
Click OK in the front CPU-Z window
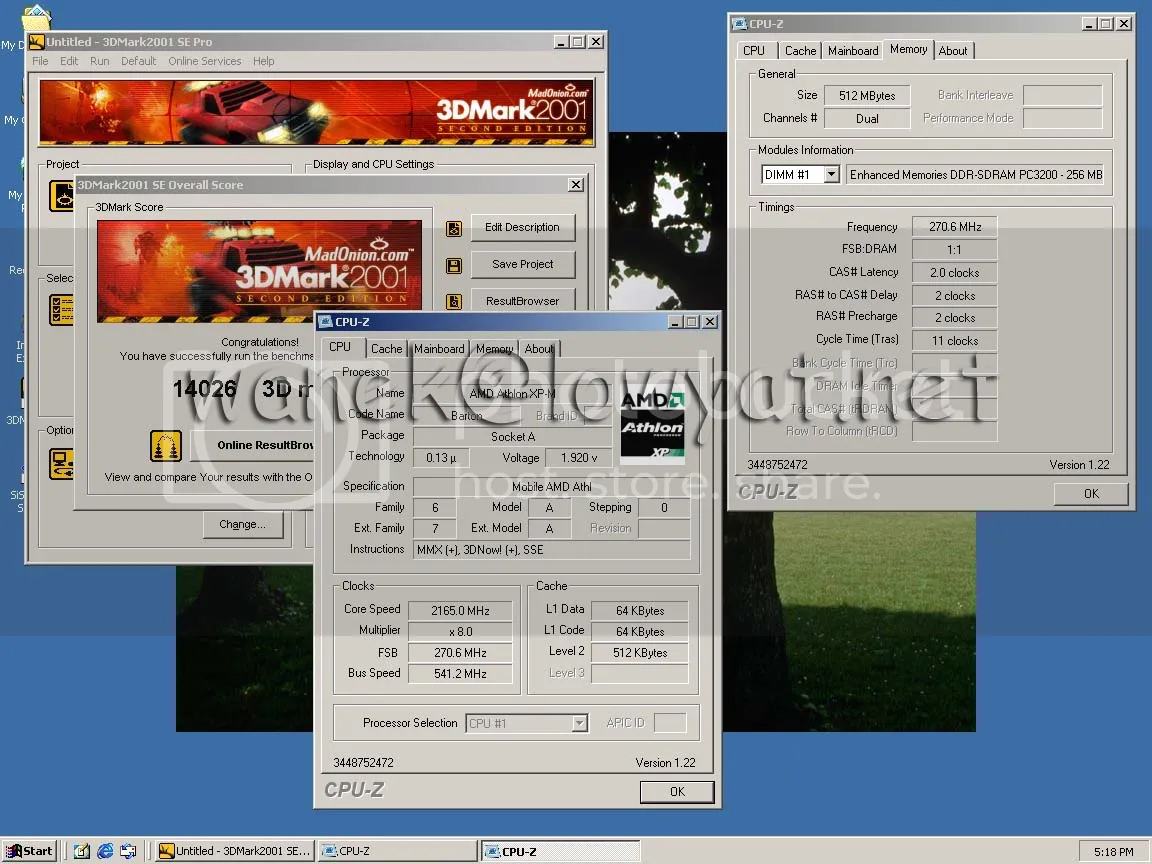pos(677,792)
